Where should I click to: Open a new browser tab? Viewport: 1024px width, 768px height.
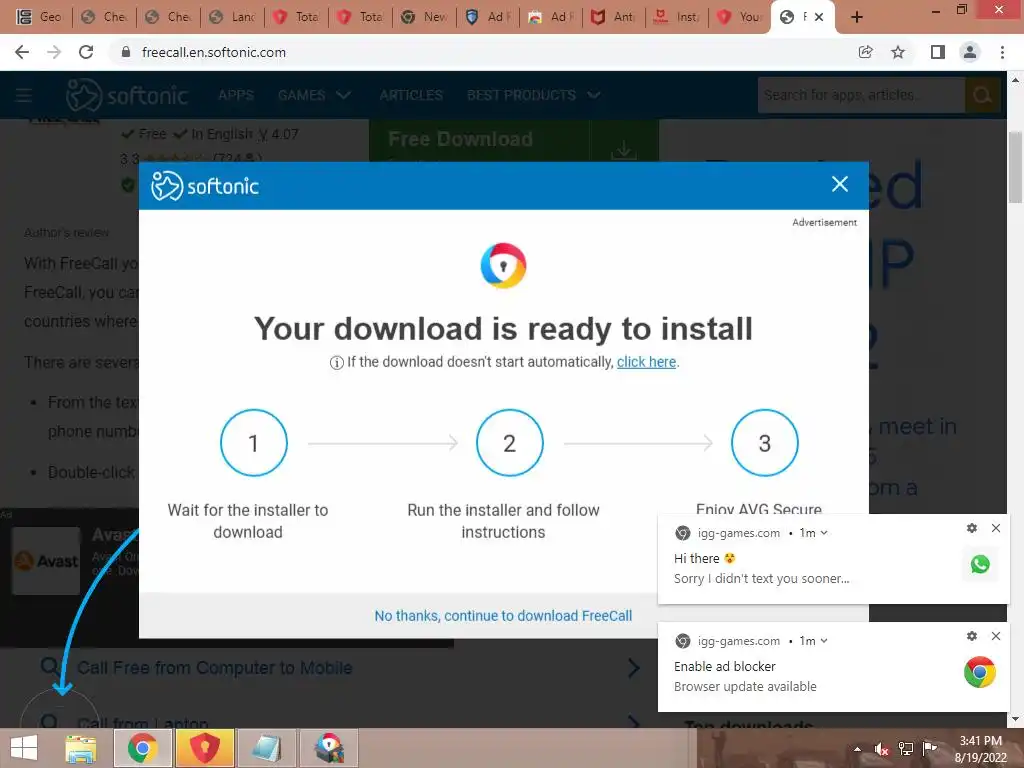pyautogui.click(x=857, y=17)
